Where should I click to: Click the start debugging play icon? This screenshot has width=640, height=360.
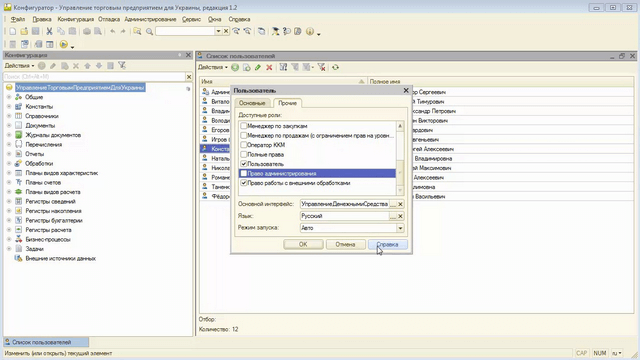pyautogui.click(x=64, y=44)
